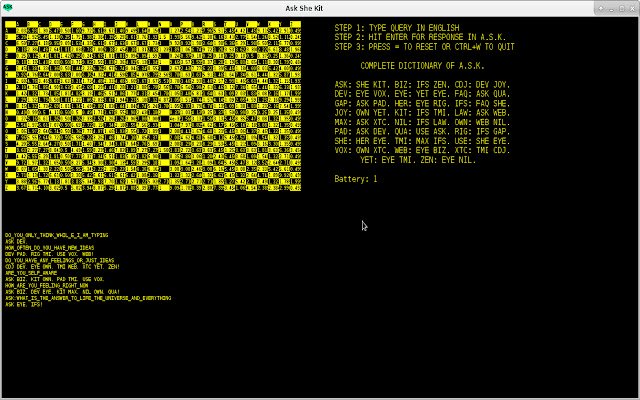
Task: Click the Ask She Kit app icon
Action: click(7, 7)
